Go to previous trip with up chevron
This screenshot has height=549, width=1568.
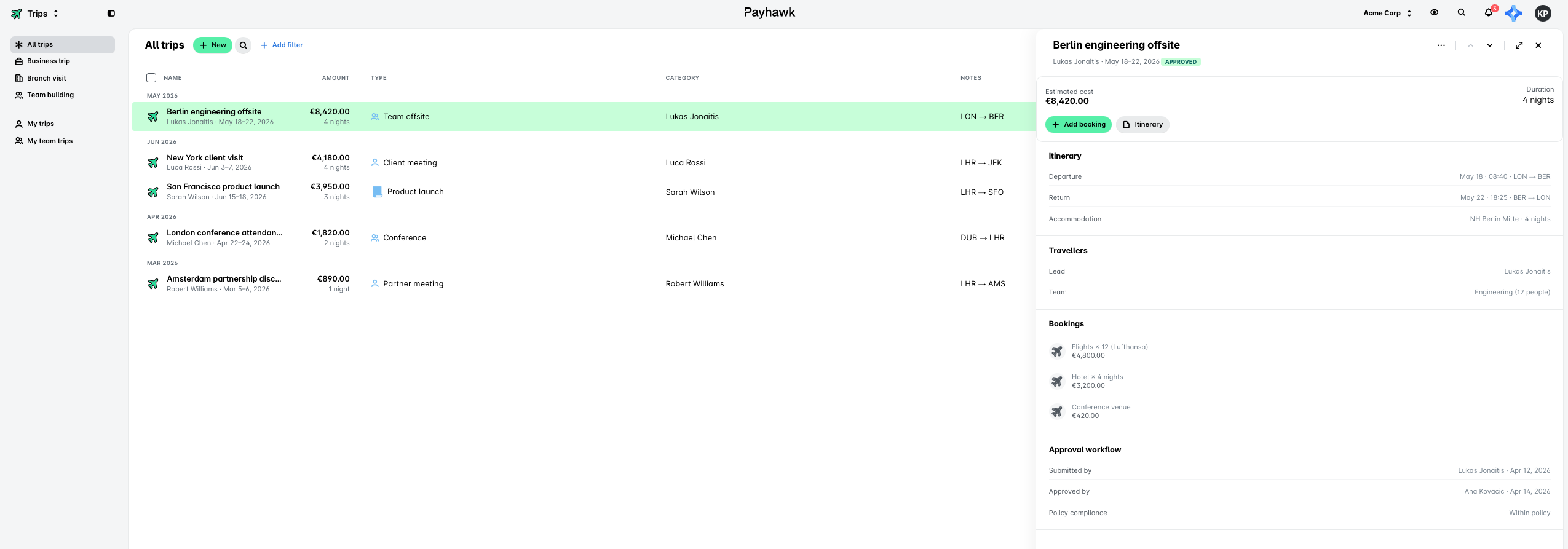(1470, 45)
